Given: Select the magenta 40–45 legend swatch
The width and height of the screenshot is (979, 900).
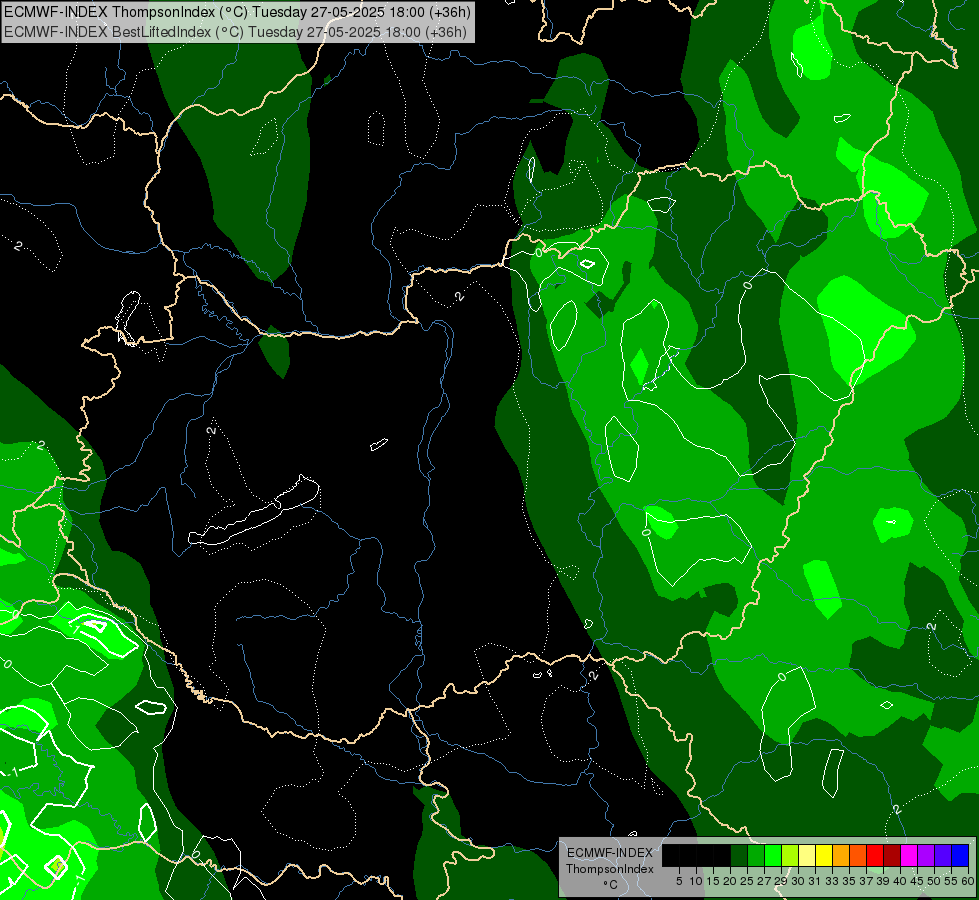Looking at the screenshot, I should [x=909, y=855].
